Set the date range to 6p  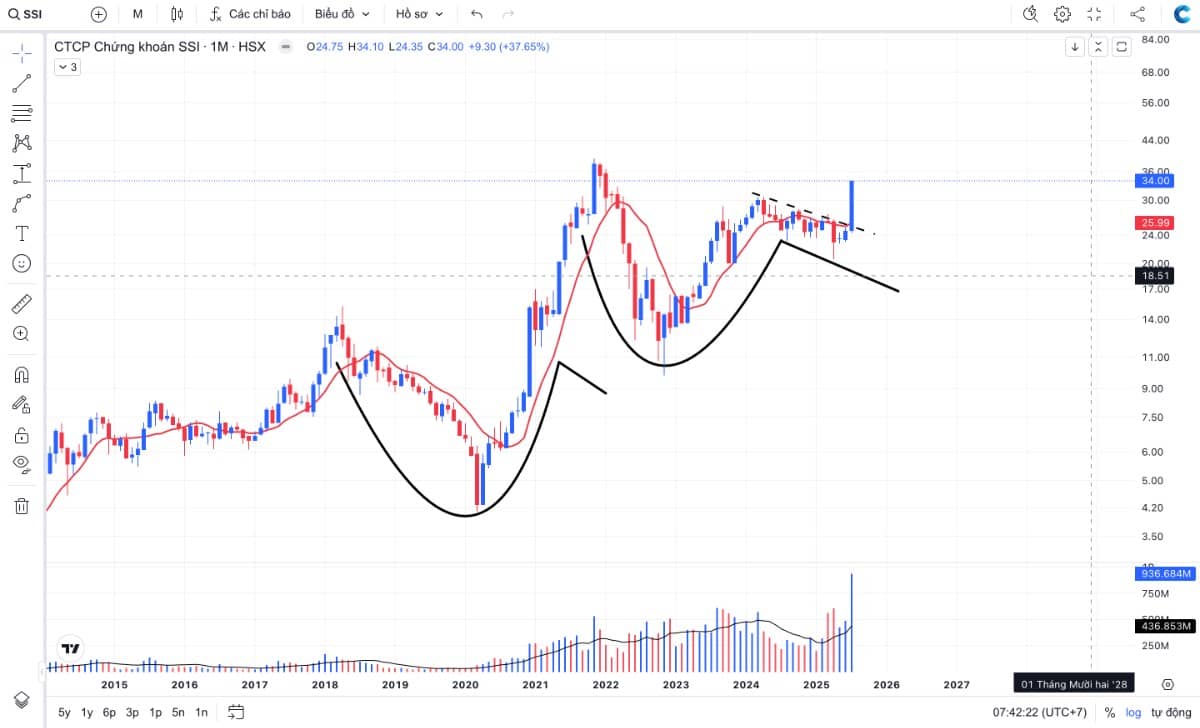pos(109,713)
